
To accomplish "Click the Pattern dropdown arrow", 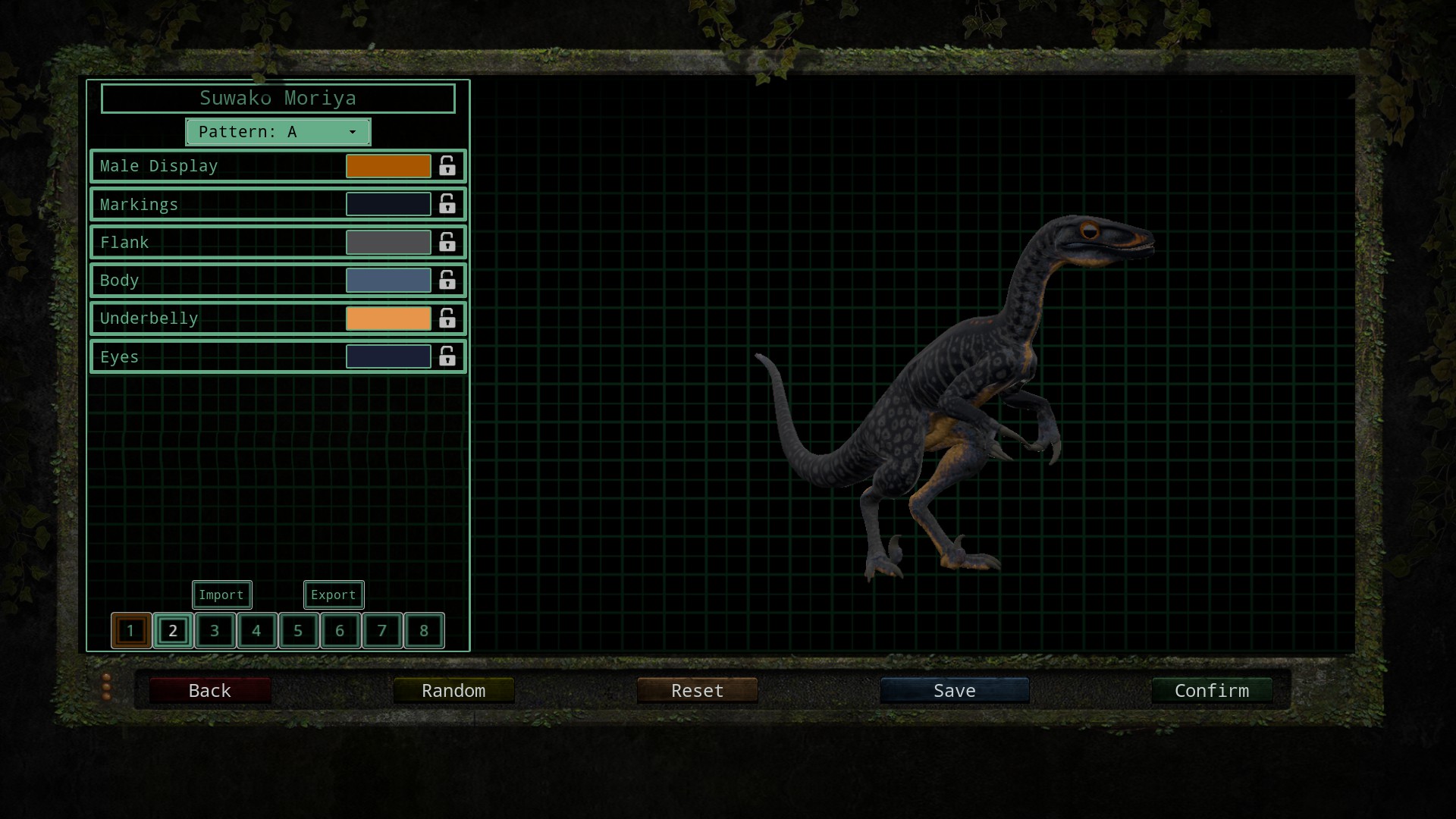I will pos(353,132).
